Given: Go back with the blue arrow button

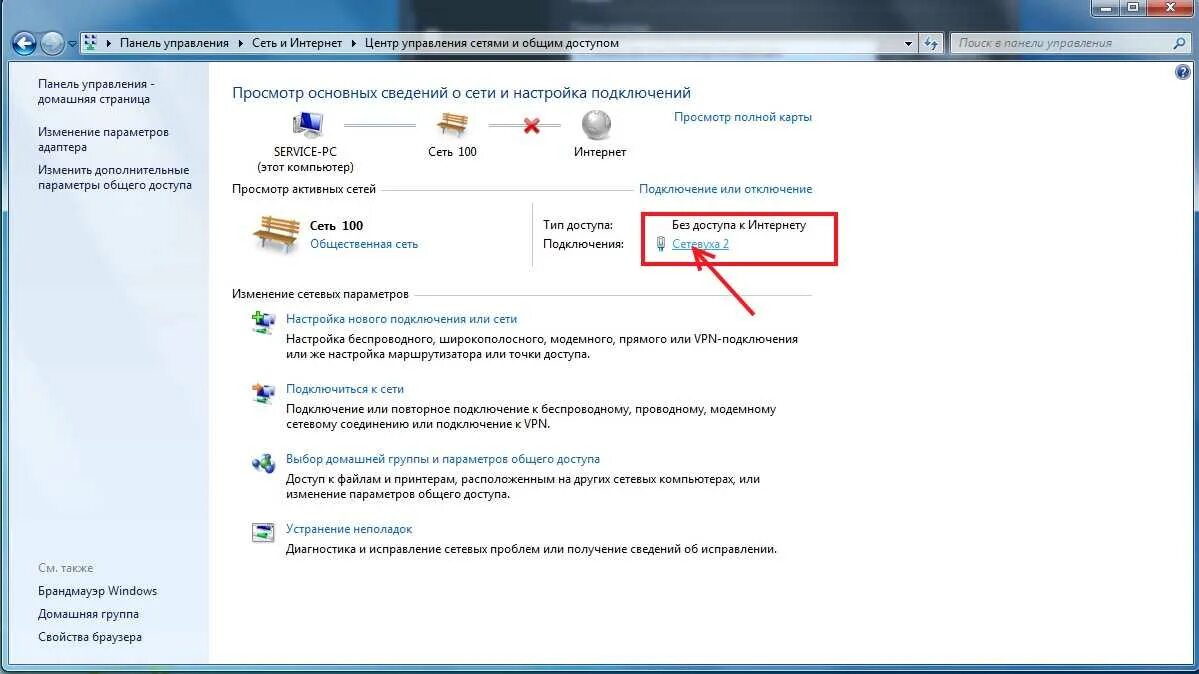Looking at the screenshot, I should (x=24, y=44).
